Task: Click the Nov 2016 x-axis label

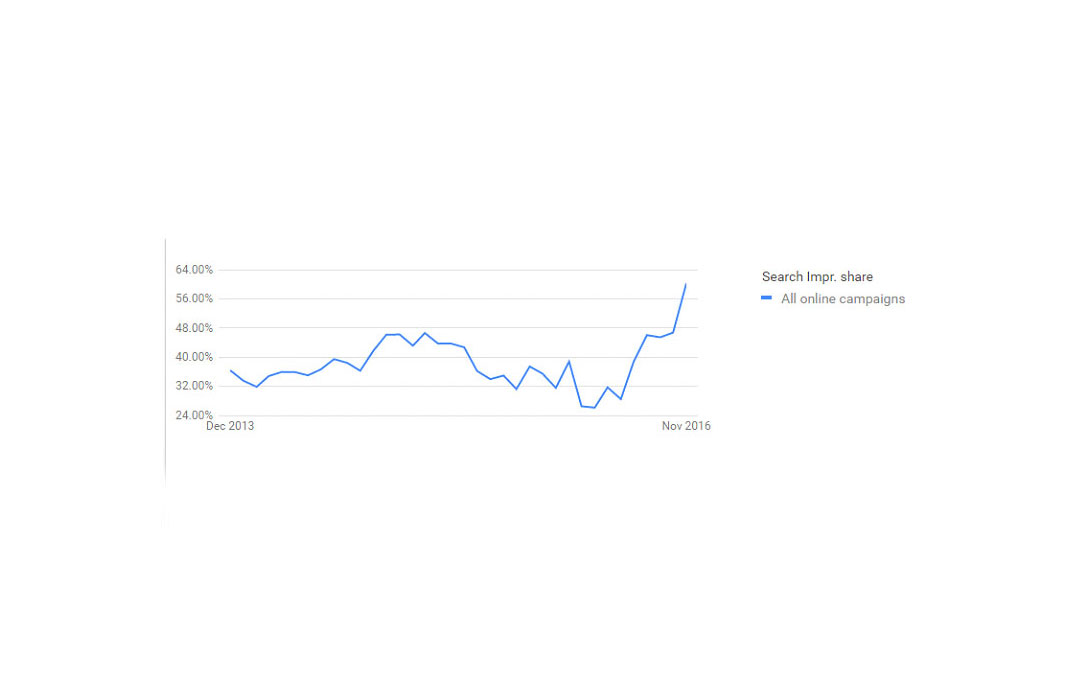Action: tap(686, 426)
